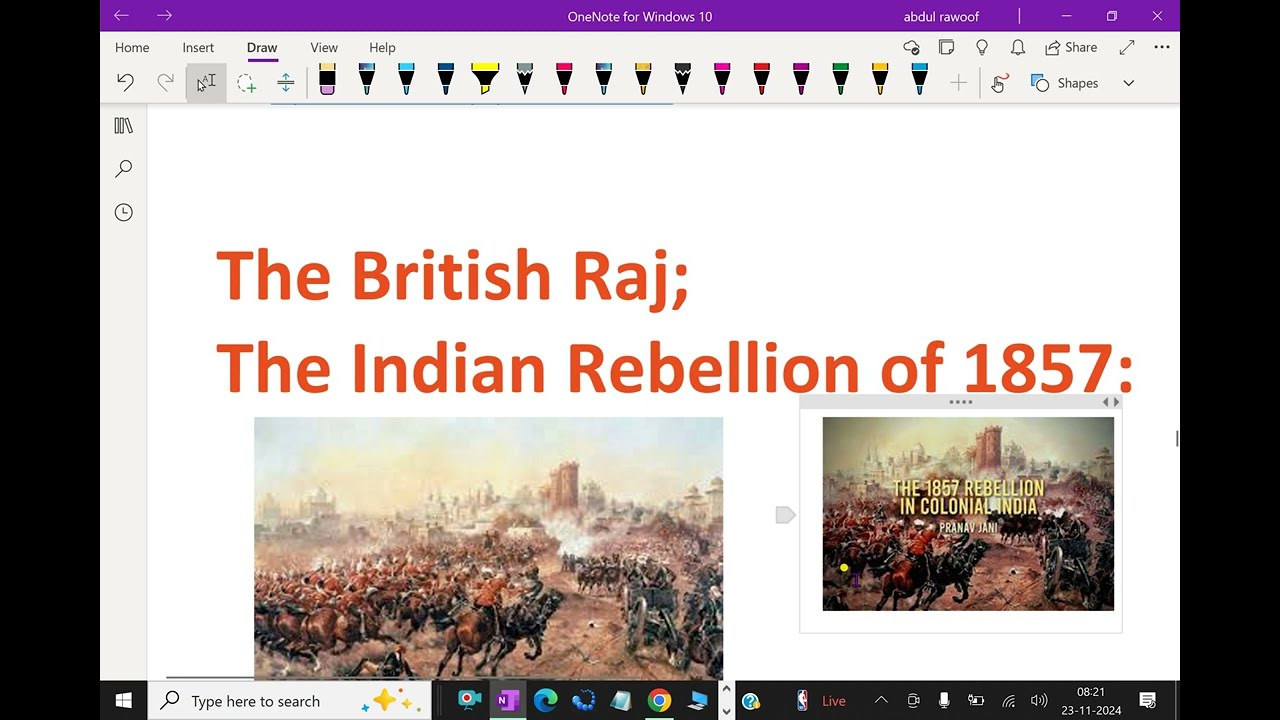This screenshot has width=1280, height=720.
Task: Toggle Draw with Touch
Action: pyautogui.click(x=999, y=83)
